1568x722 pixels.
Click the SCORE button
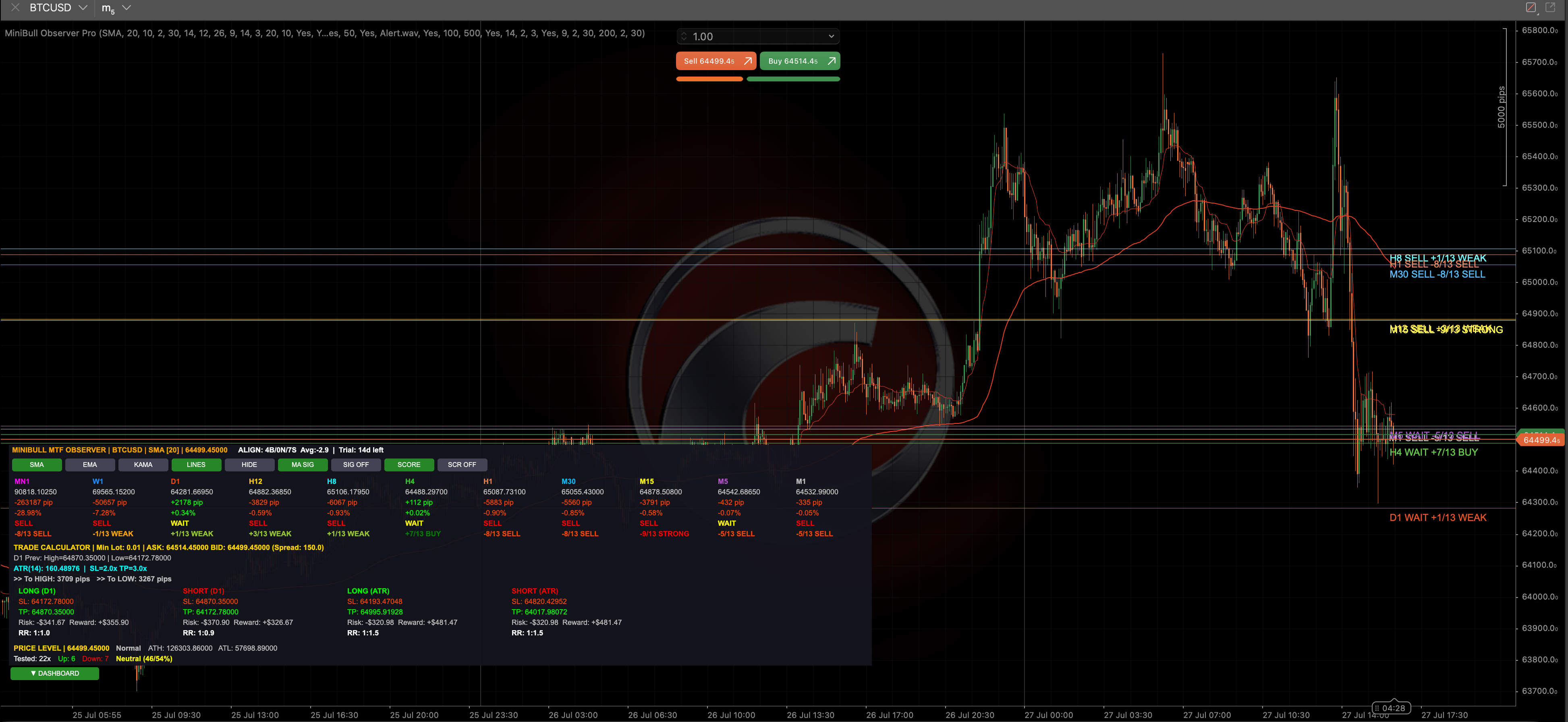[409, 465]
